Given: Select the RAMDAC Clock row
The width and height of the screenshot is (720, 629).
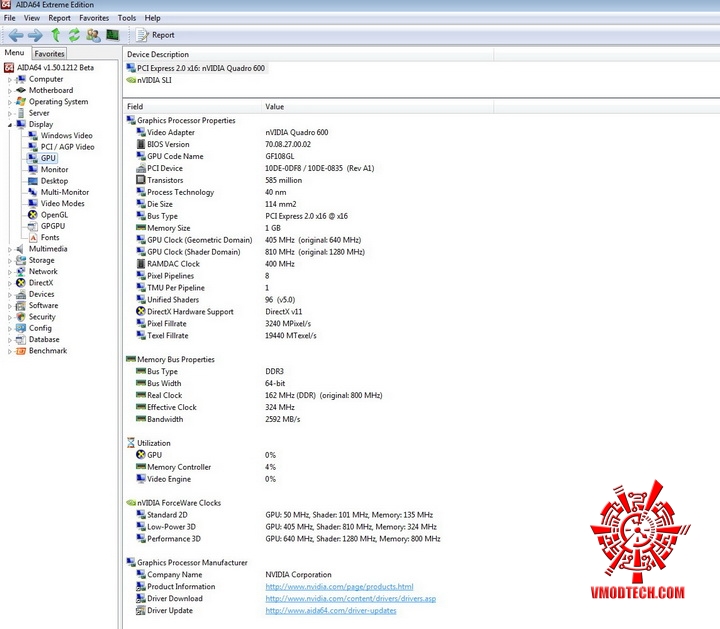Looking at the screenshot, I should pos(215,264).
